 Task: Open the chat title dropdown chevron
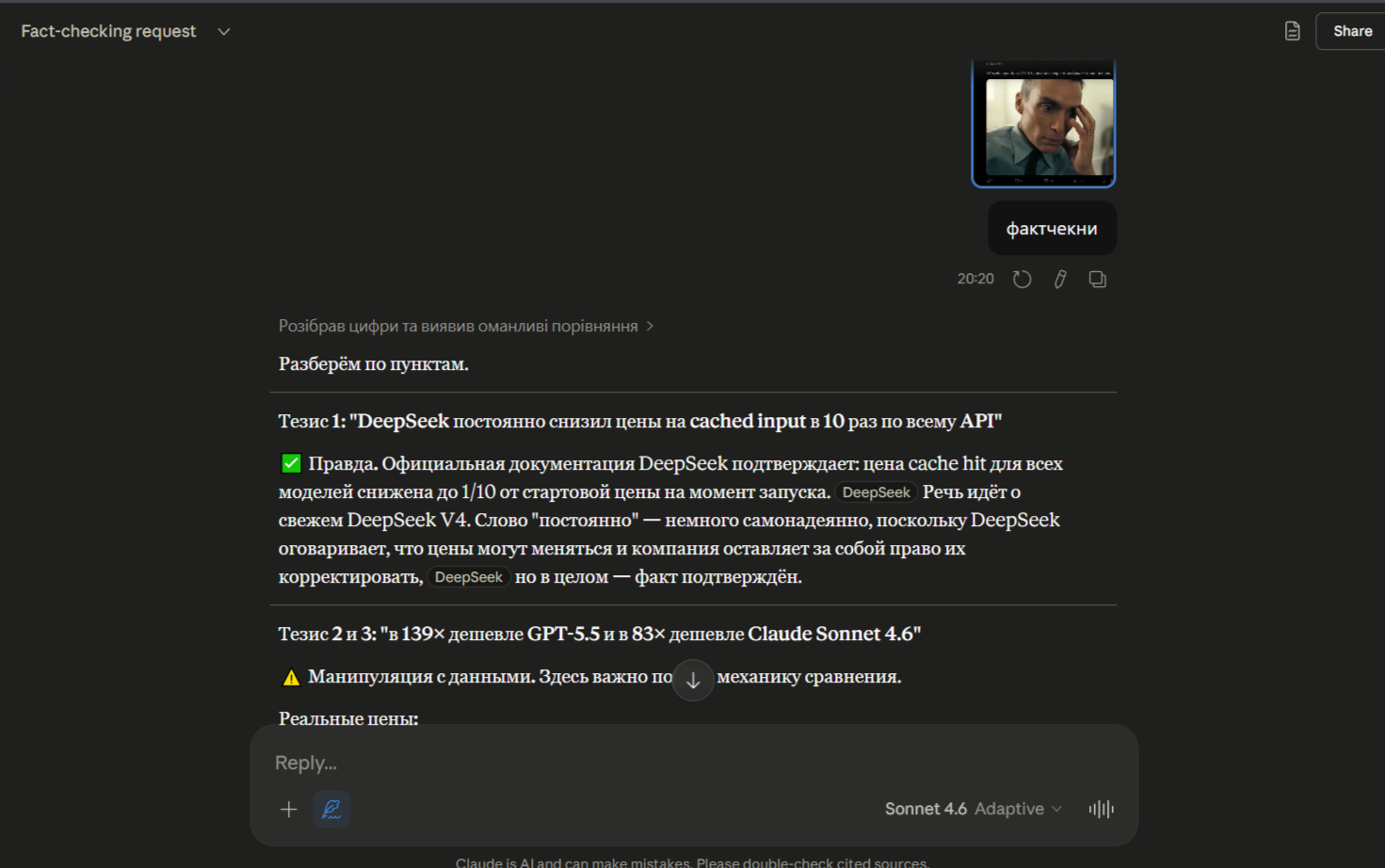(224, 31)
